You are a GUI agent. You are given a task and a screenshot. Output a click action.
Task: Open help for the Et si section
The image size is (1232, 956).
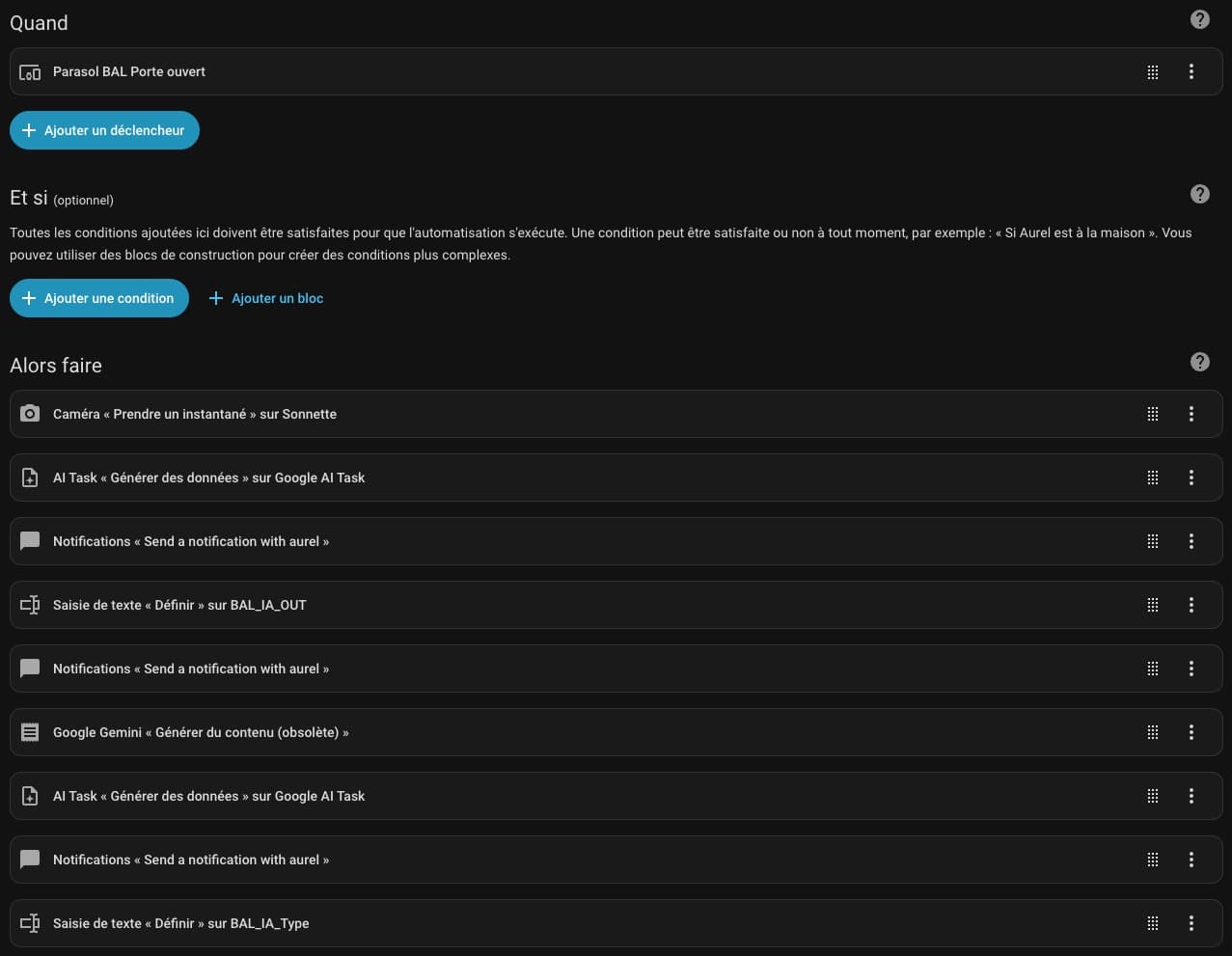[x=1199, y=194]
